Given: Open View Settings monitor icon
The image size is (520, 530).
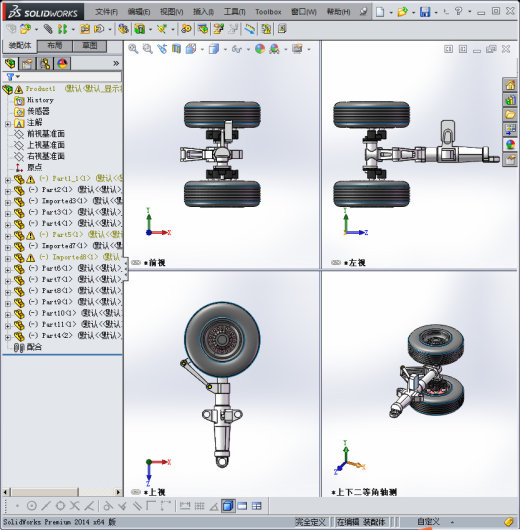Looking at the screenshot, I should point(297,49).
